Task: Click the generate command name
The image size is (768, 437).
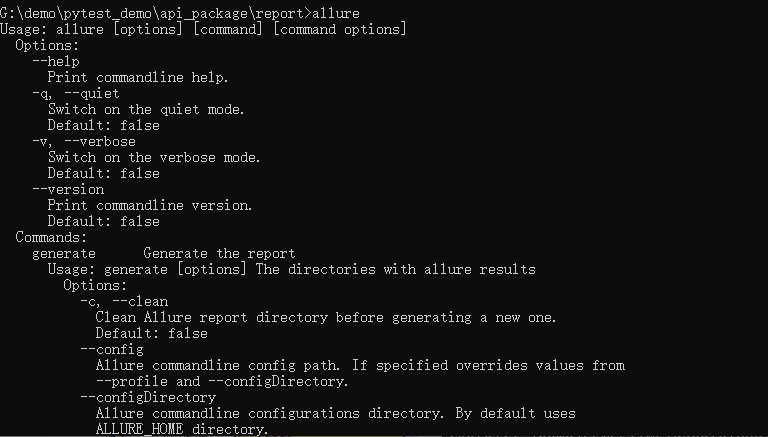Action: [64, 253]
